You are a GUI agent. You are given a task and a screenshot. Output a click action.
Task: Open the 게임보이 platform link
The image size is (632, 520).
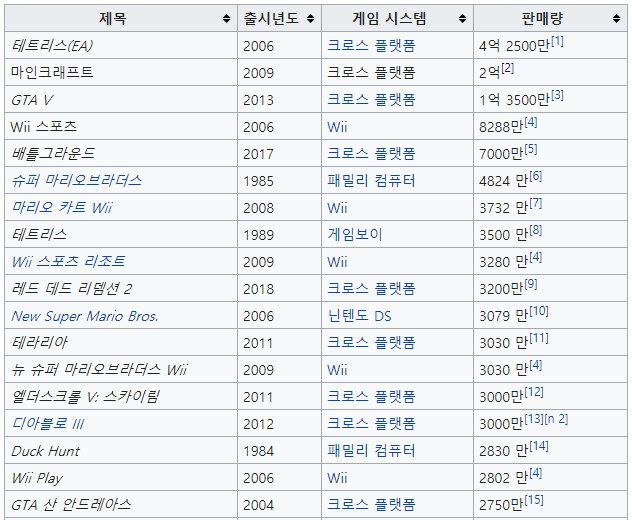pos(354,234)
